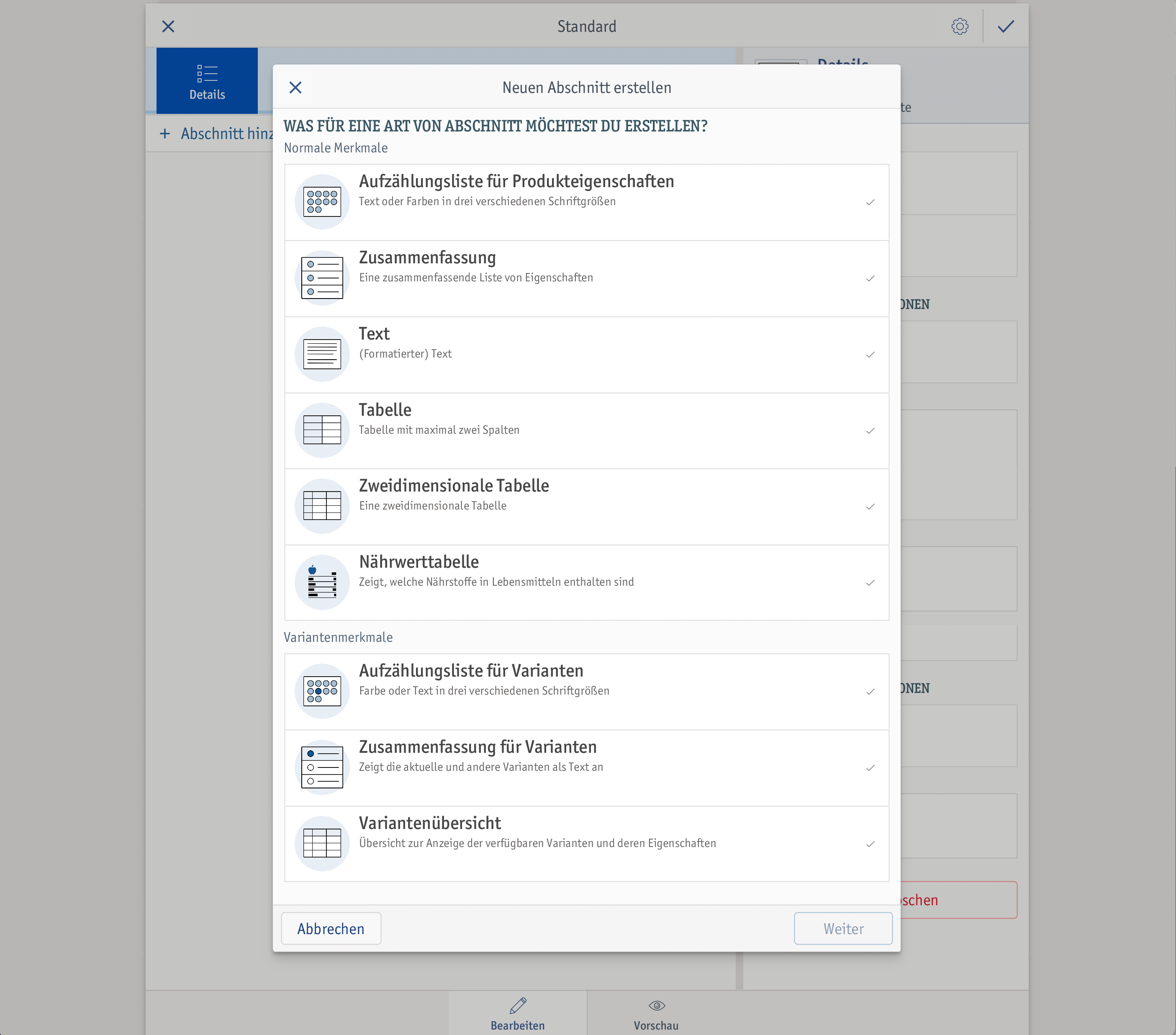Viewport: 1176px width, 1035px height.
Task: Open settings gear in Standard header
Action: pyautogui.click(x=960, y=26)
